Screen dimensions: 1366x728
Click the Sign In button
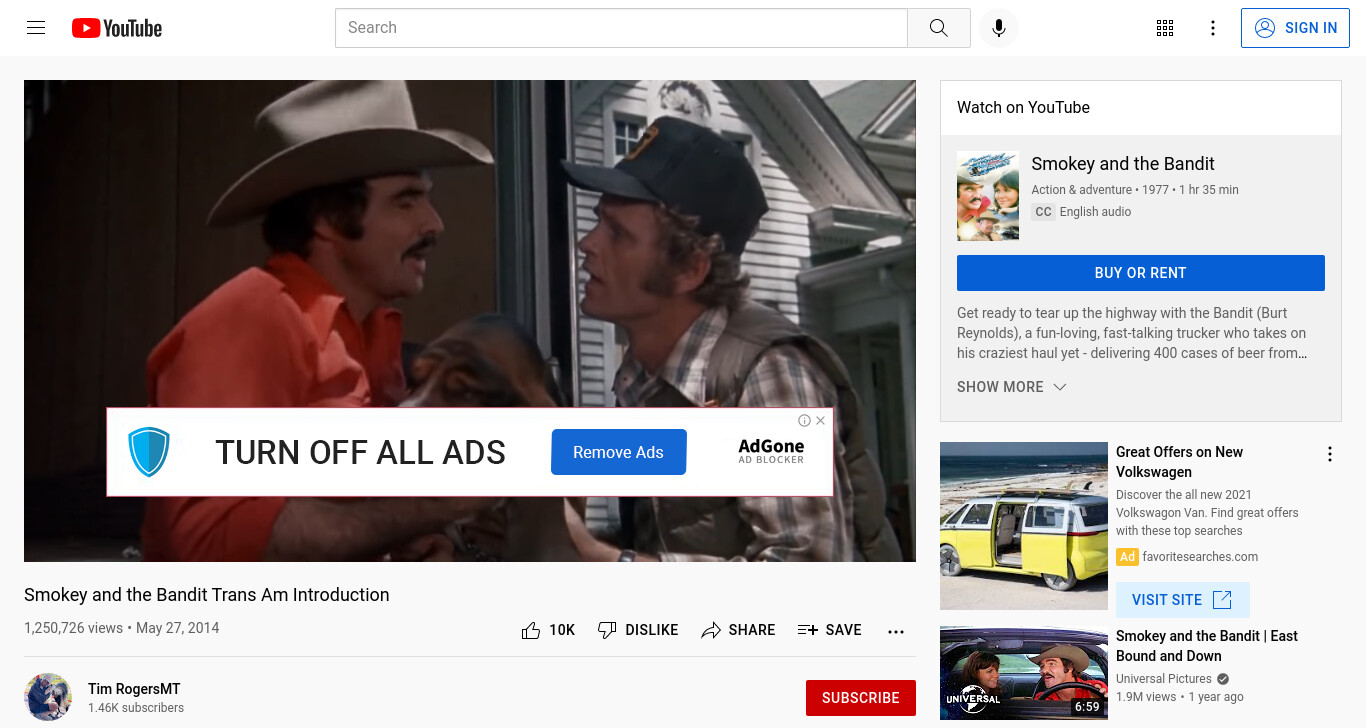(1295, 28)
